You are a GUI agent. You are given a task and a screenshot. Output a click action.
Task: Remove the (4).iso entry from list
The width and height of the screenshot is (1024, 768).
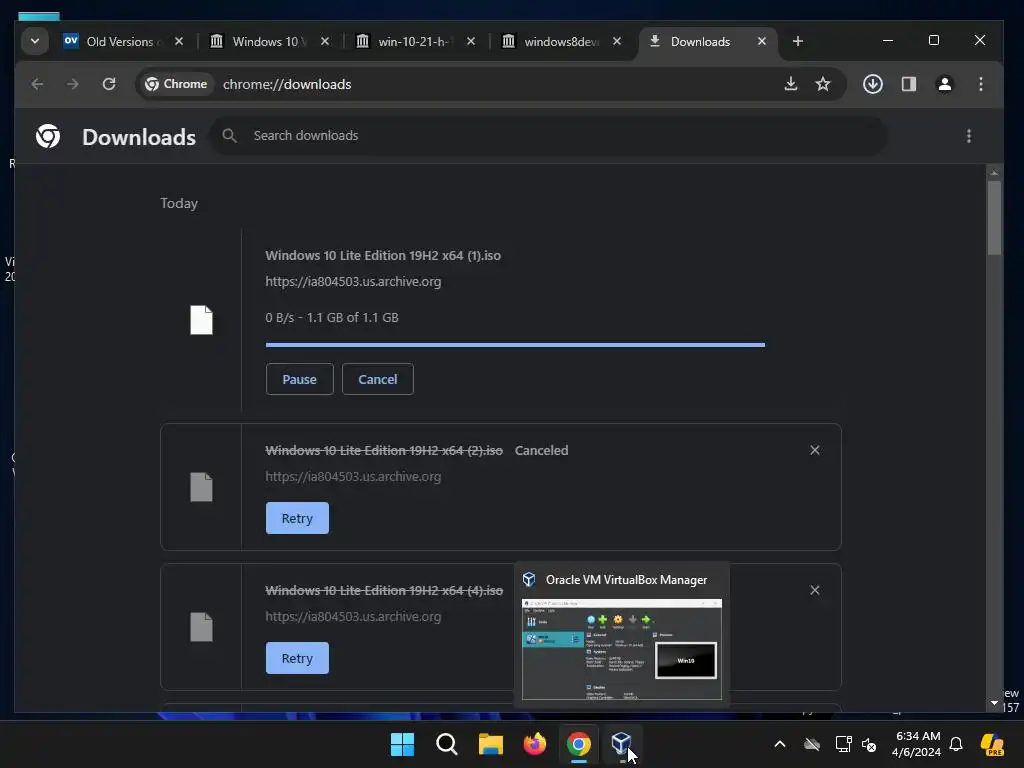[814, 590]
